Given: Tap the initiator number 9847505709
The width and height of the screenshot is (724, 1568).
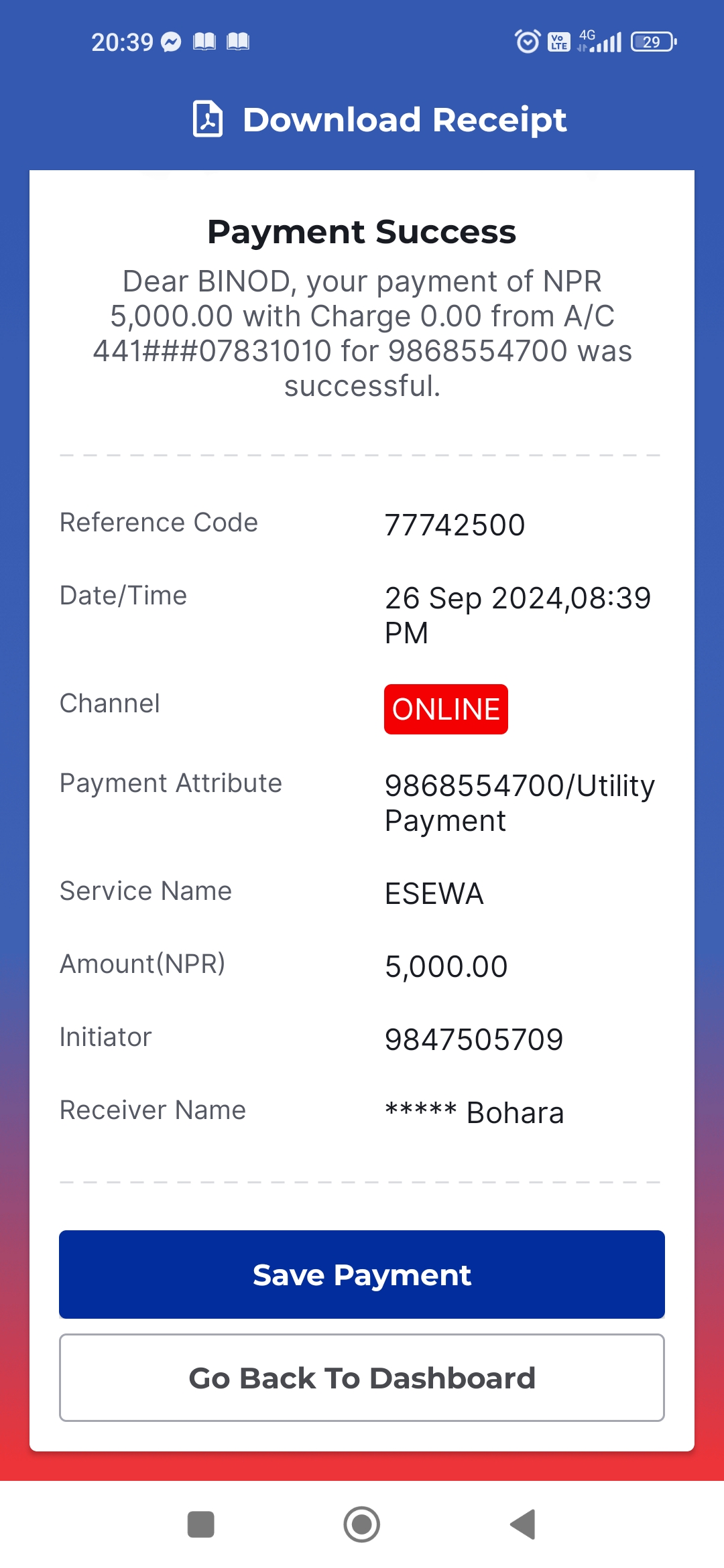Looking at the screenshot, I should coord(474,1039).
